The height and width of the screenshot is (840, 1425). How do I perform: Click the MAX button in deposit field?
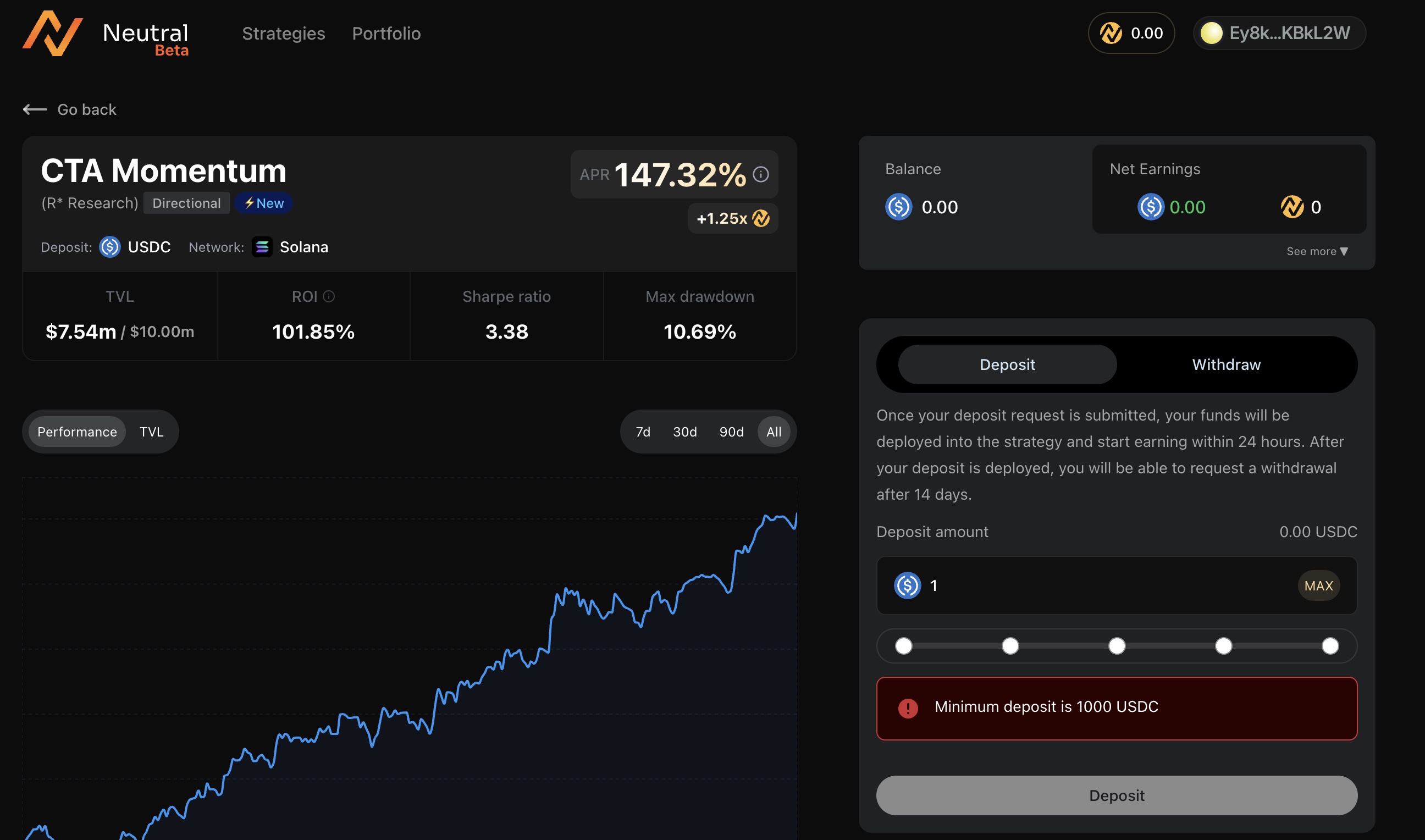(x=1318, y=586)
